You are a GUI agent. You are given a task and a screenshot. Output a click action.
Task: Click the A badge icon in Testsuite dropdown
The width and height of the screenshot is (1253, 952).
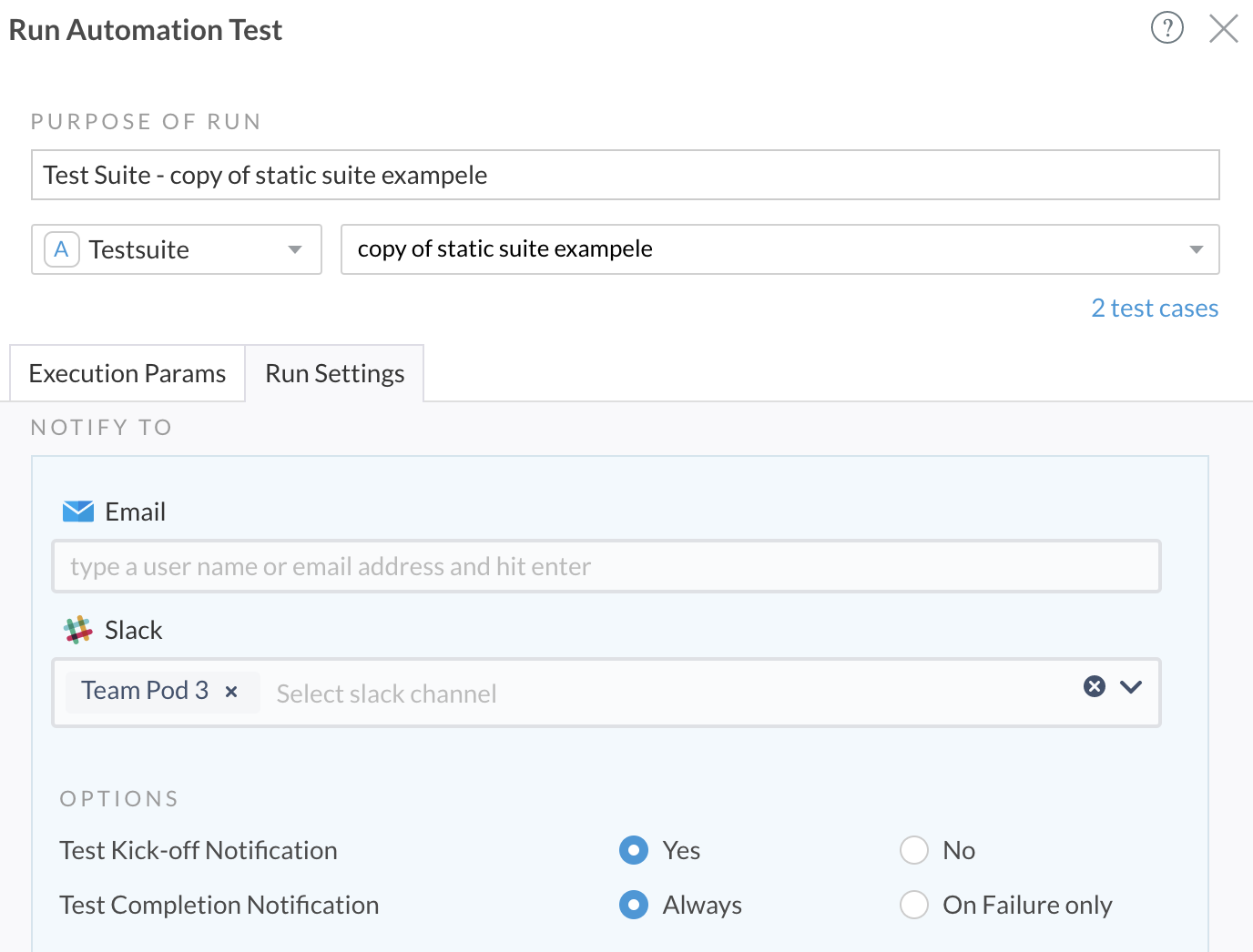point(61,249)
